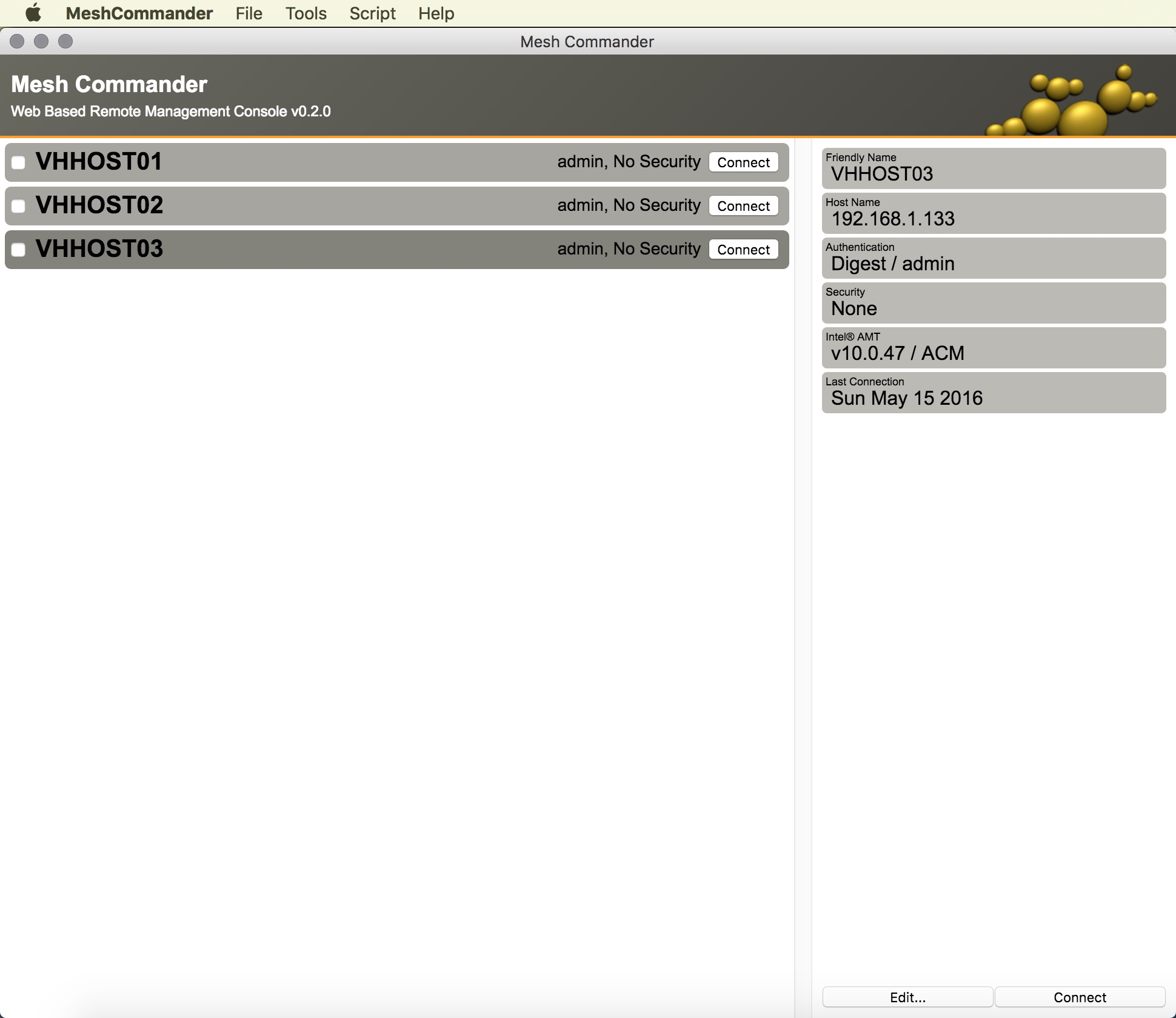Zoom the Mesh Commander window
The image size is (1176, 1018).
(65, 41)
